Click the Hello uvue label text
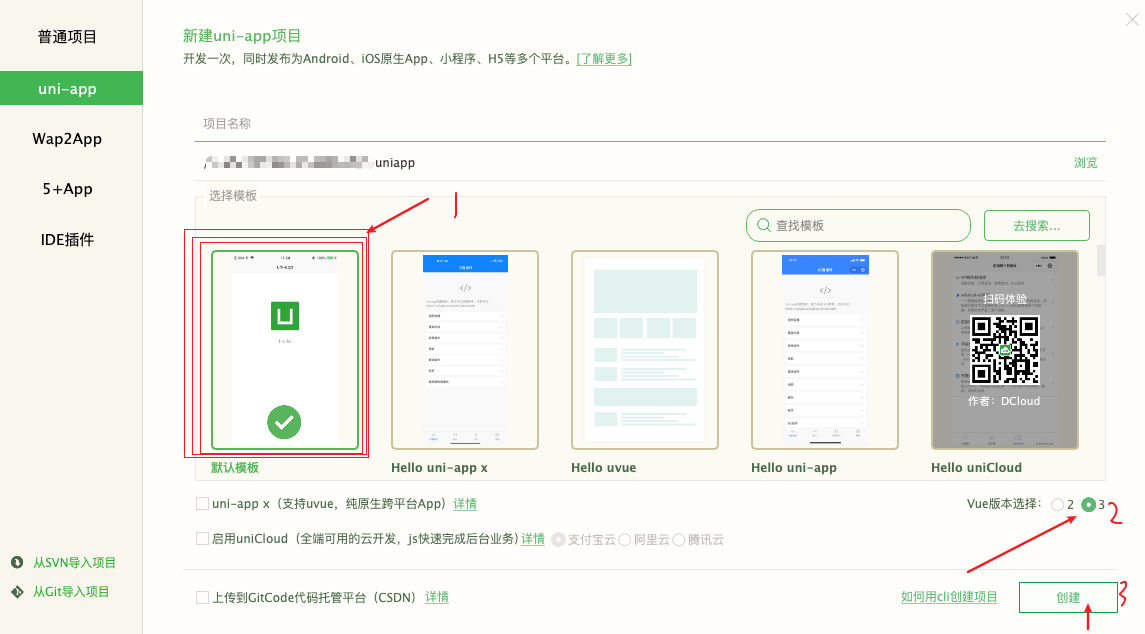The image size is (1145, 634). point(603,467)
